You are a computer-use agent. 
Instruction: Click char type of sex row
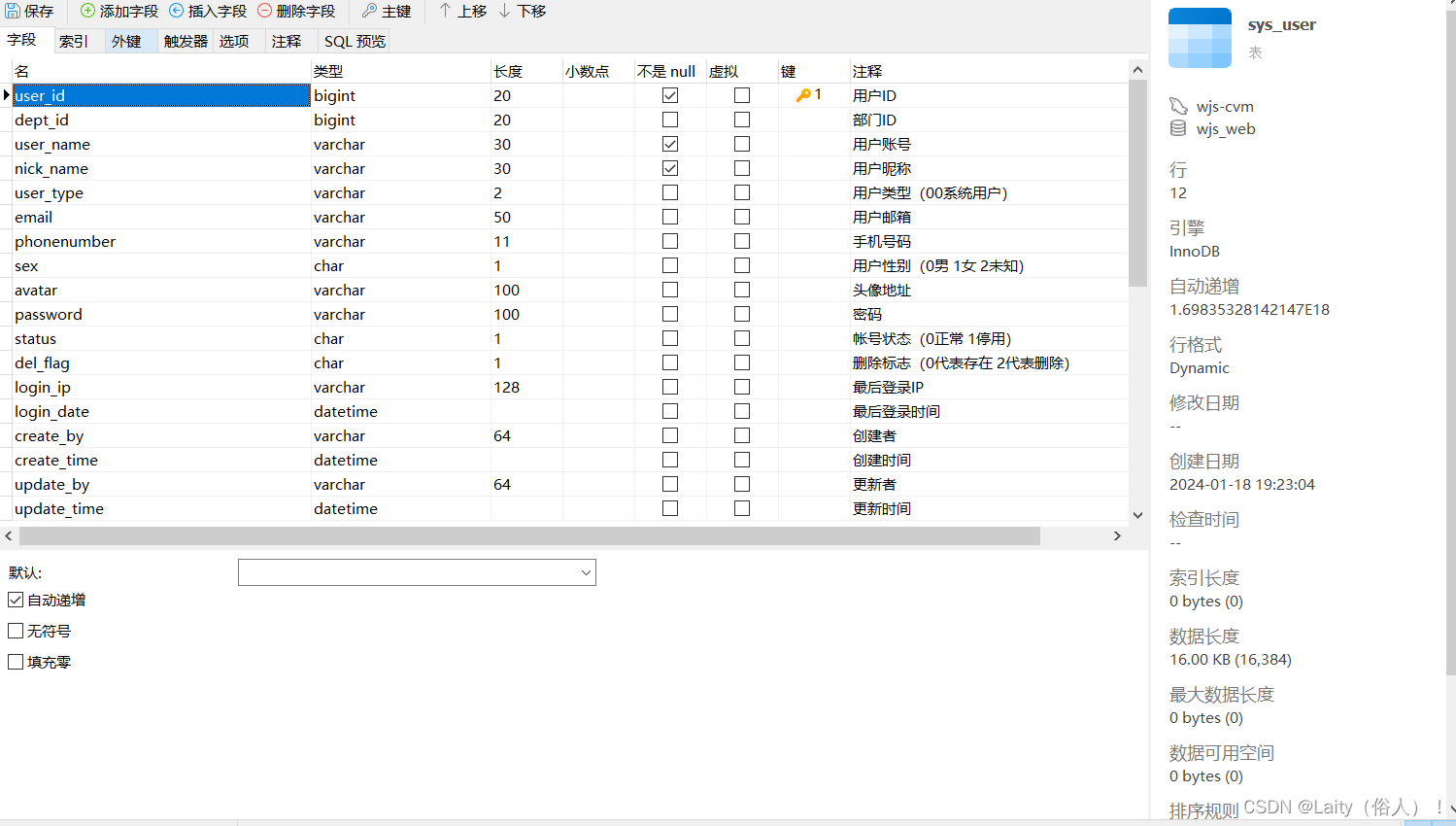pyautogui.click(x=328, y=265)
